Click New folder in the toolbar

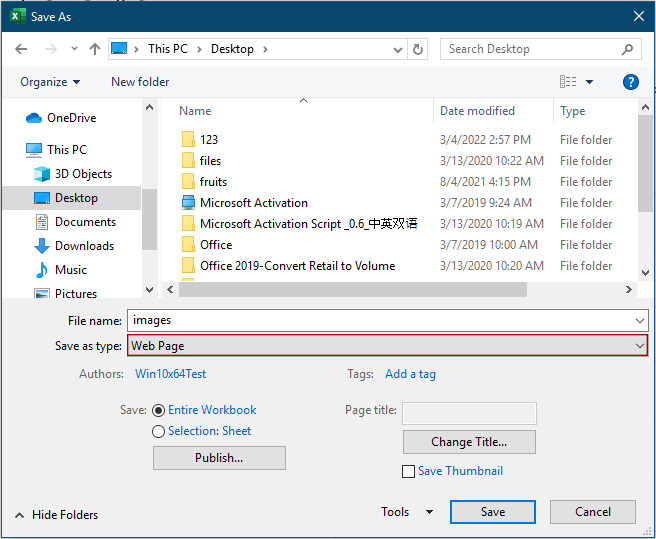pos(140,82)
